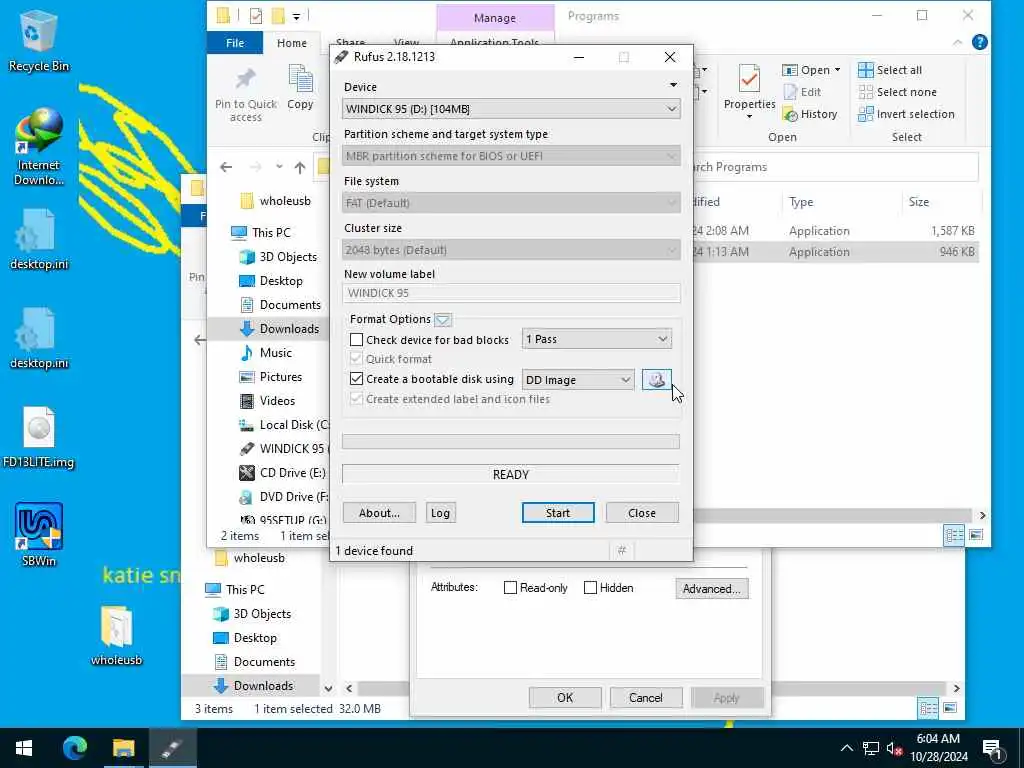Click the dropdown arrow beside Device label
This screenshot has width=1024, height=768.
673,85
